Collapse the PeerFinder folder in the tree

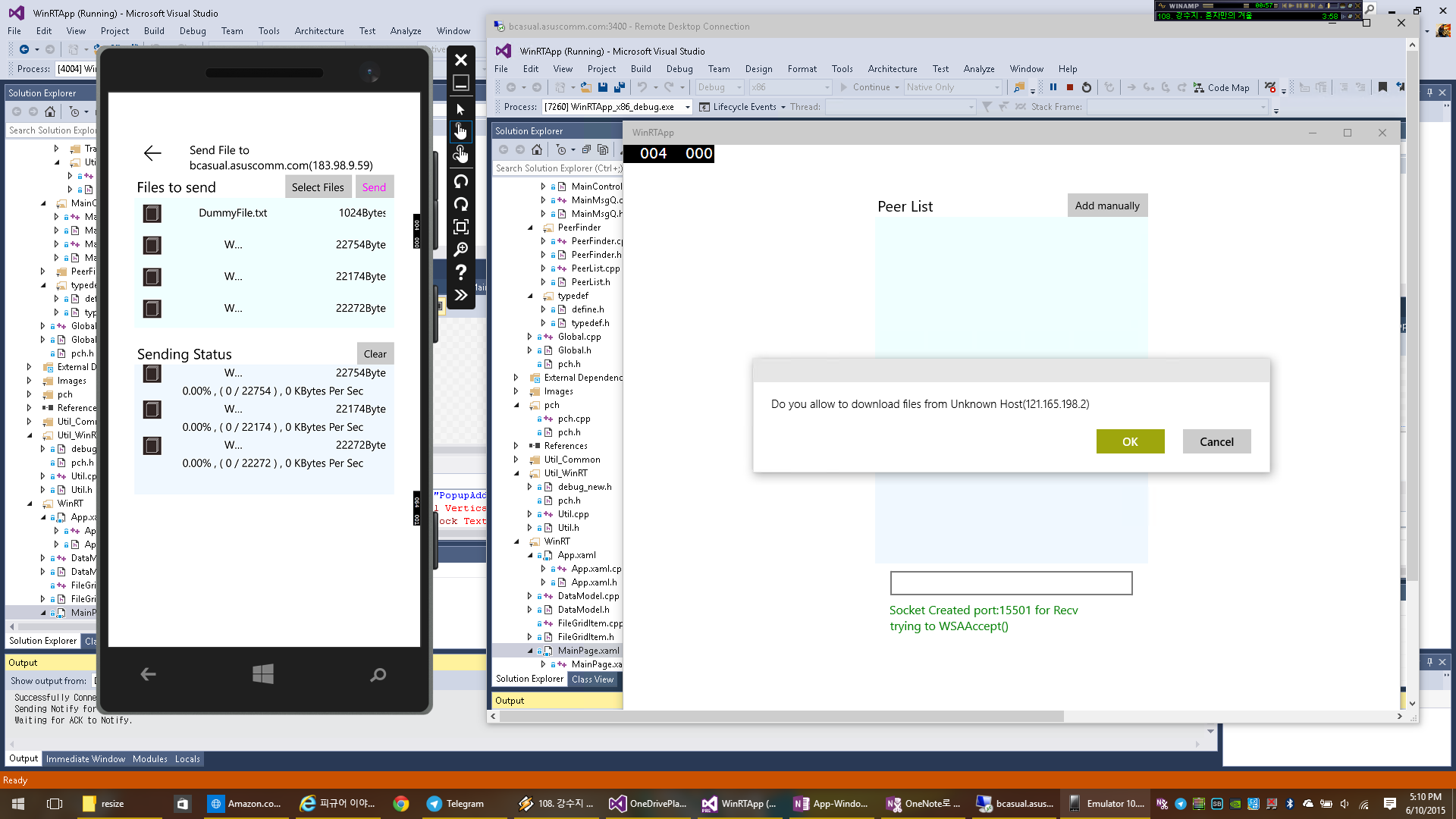[x=530, y=227]
